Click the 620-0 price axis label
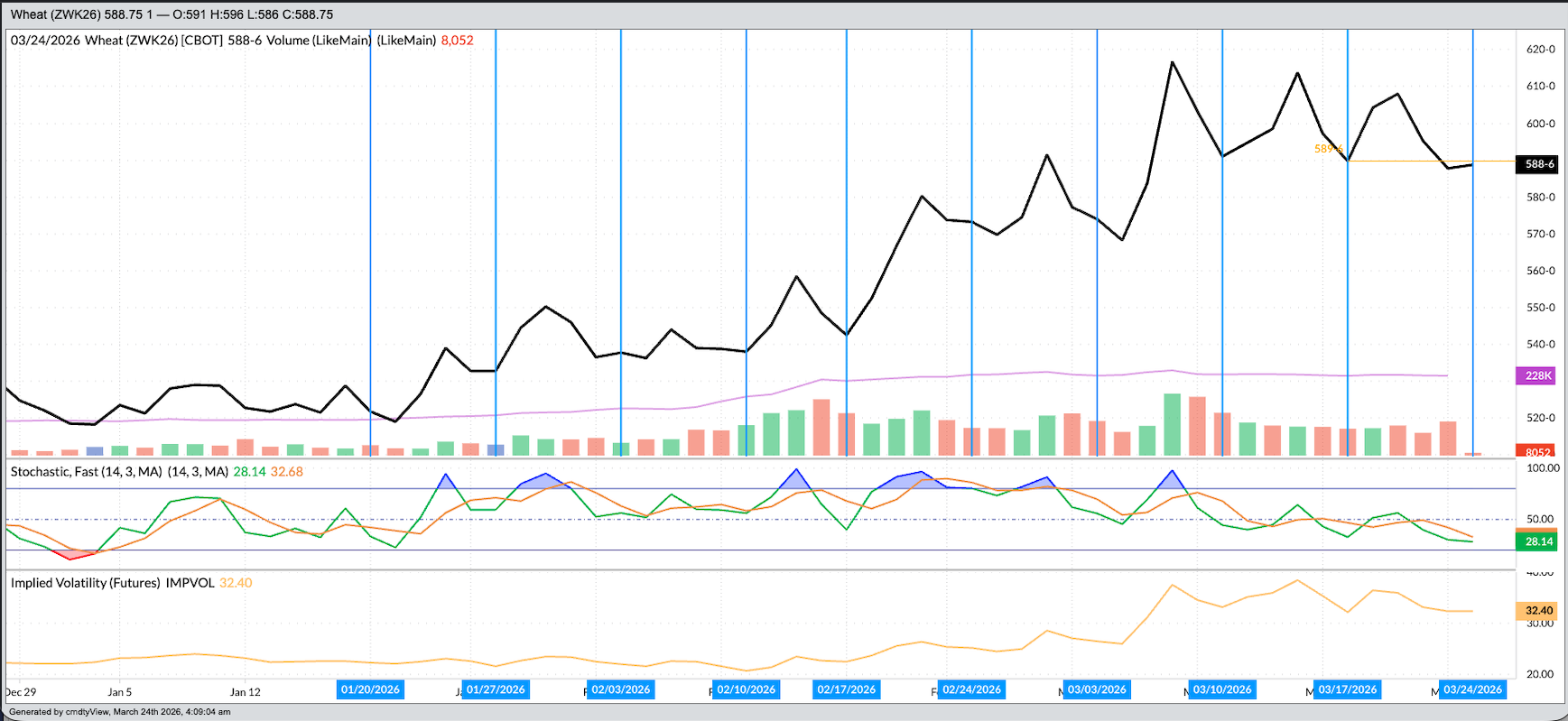The height and width of the screenshot is (721, 1568). [1540, 50]
